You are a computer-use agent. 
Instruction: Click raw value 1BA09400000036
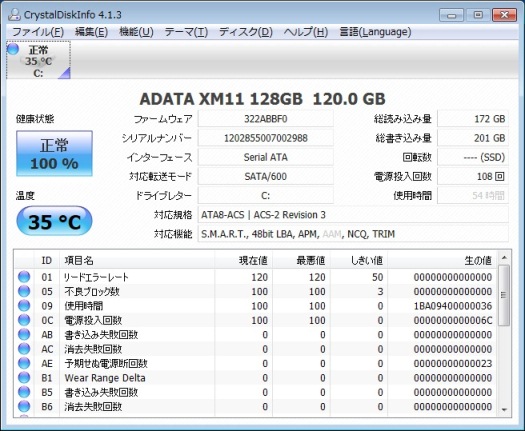[453, 306]
